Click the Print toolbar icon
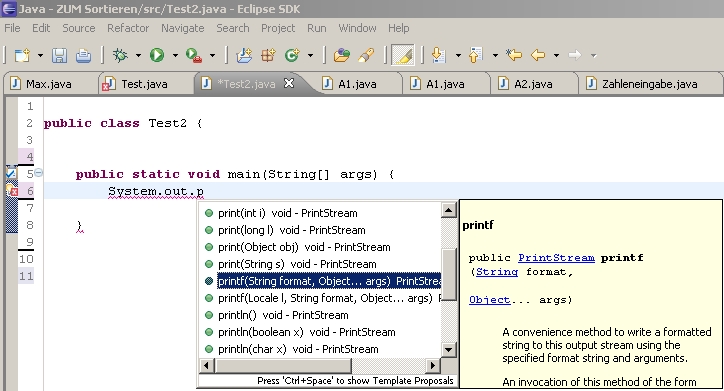The height and width of the screenshot is (391, 724). coord(83,55)
